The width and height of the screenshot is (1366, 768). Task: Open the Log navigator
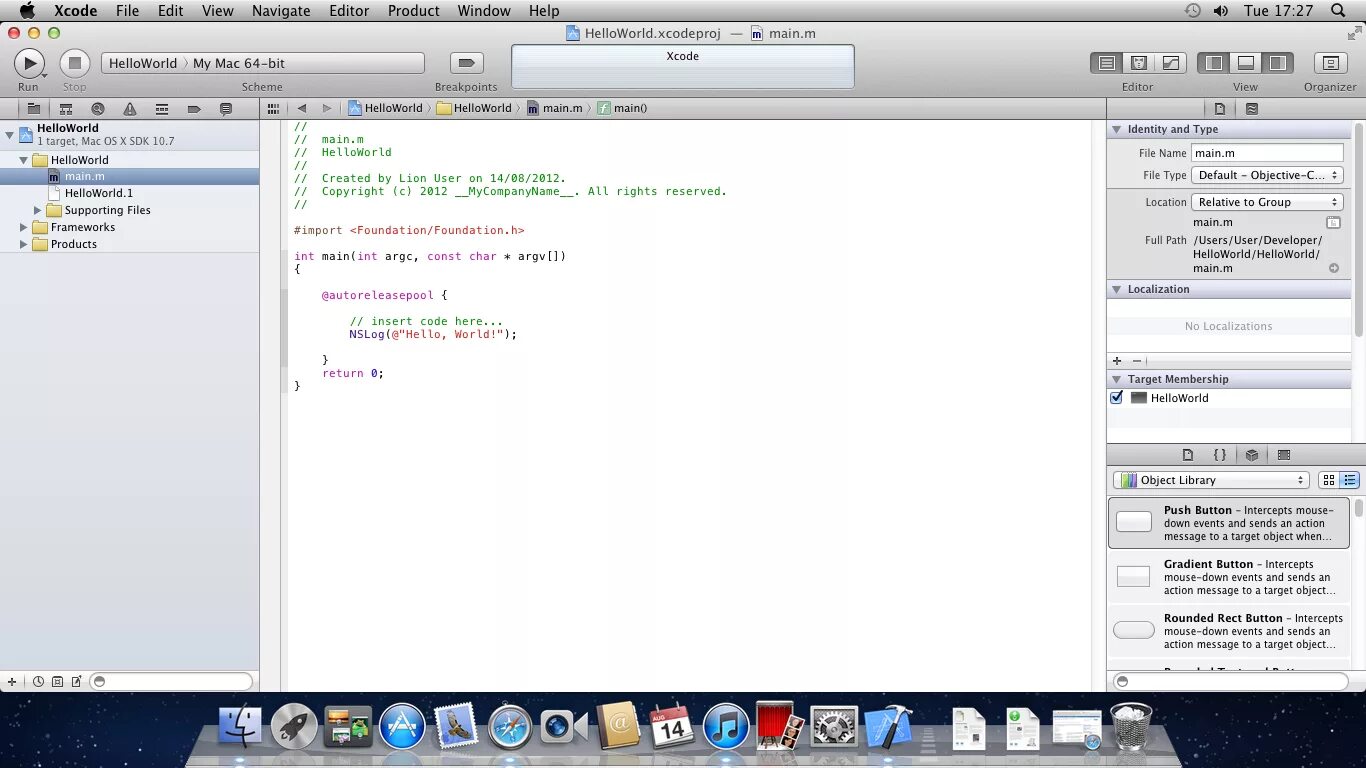click(x=226, y=108)
